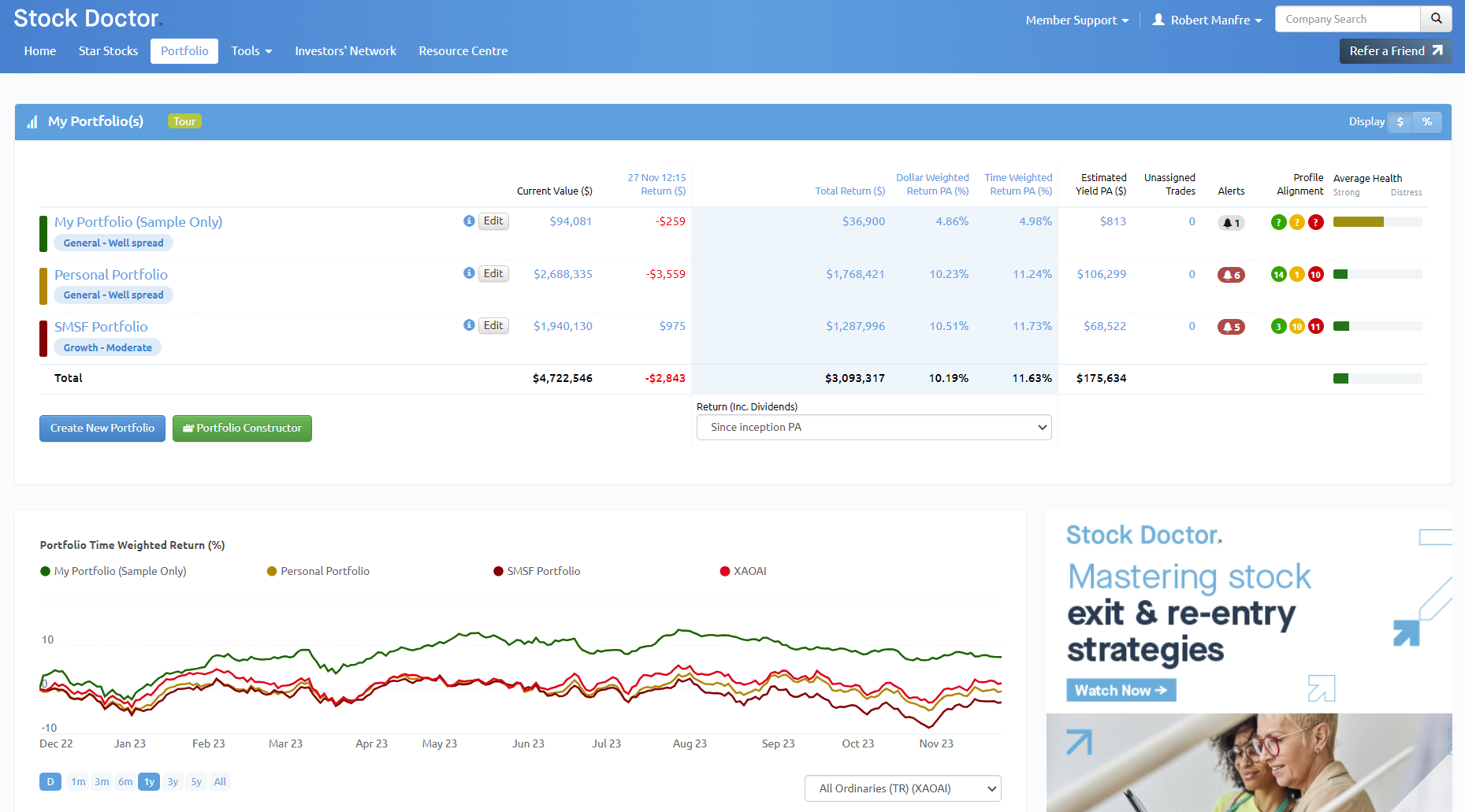Launch the Portfolio Constructor
The width and height of the screenshot is (1465, 812).
tap(242, 428)
